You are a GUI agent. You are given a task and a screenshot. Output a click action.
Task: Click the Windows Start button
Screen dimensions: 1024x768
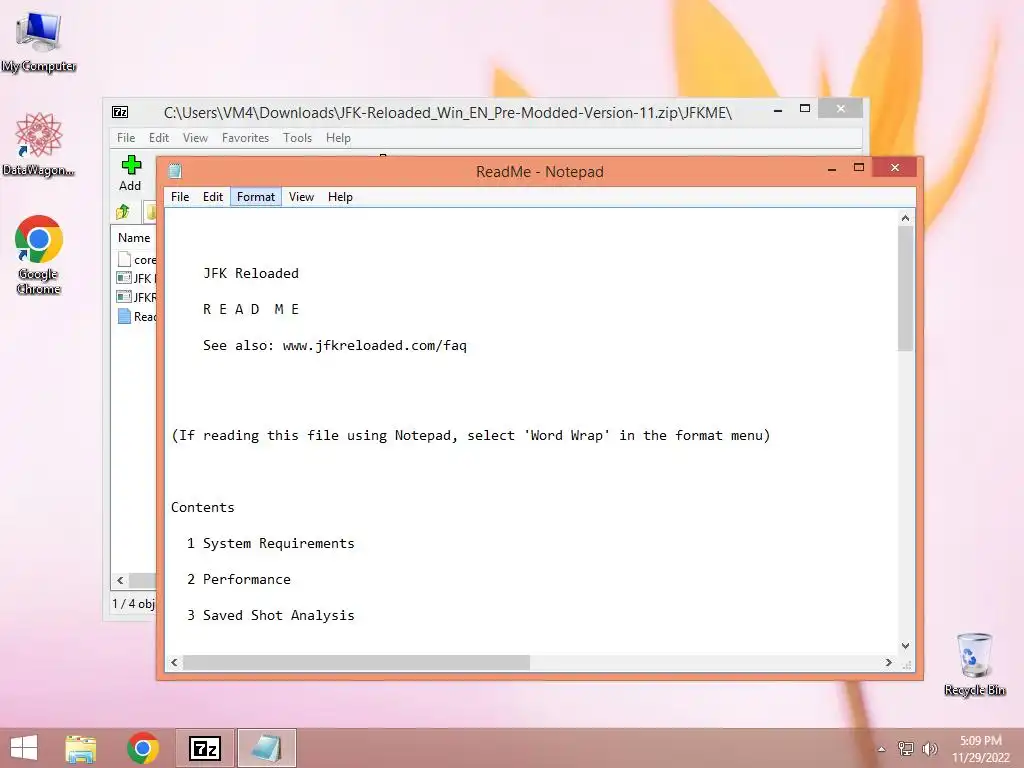click(24, 748)
